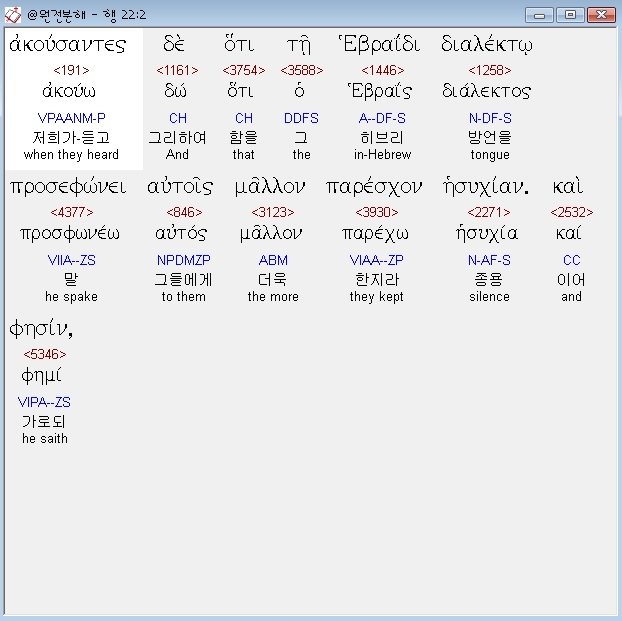Viewport: 622px width, 621px height.
Task: Open Strong's number <846>
Action: coord(184,212)
